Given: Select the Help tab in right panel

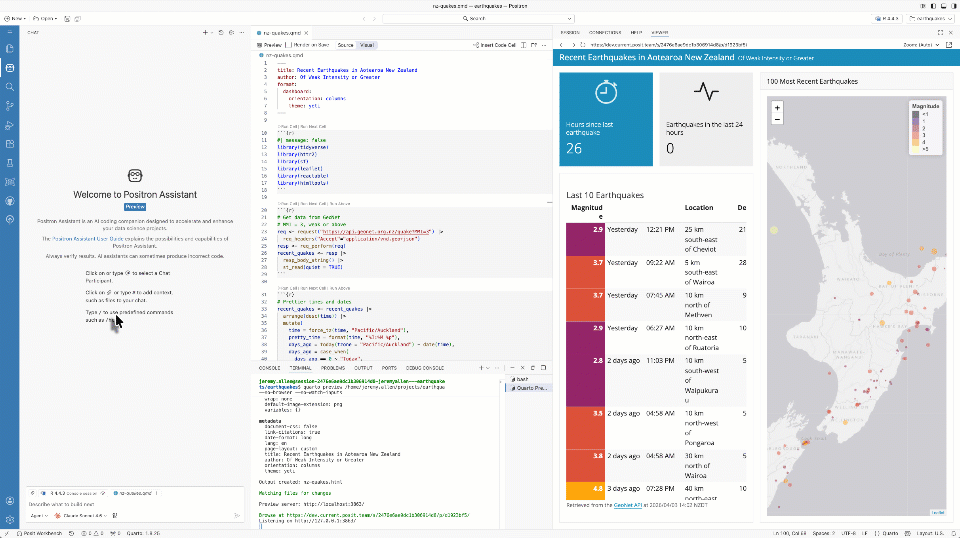Looking at the screenshot, I should [x=633, y=32].
